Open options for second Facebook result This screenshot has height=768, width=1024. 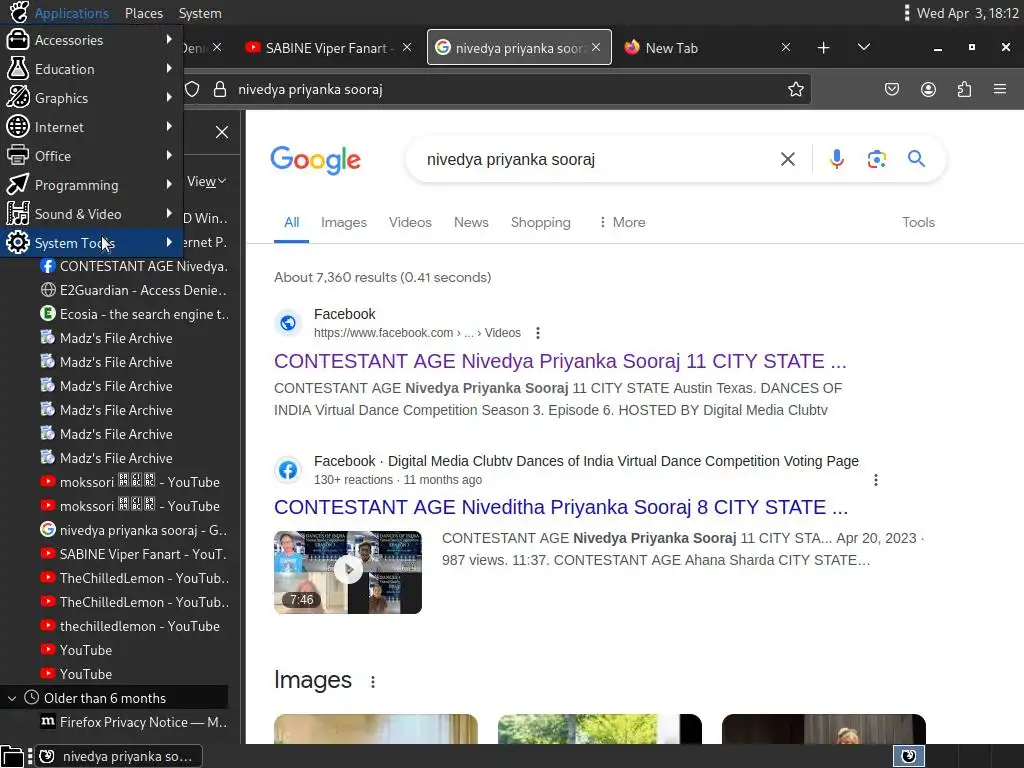tap(876, 480)
